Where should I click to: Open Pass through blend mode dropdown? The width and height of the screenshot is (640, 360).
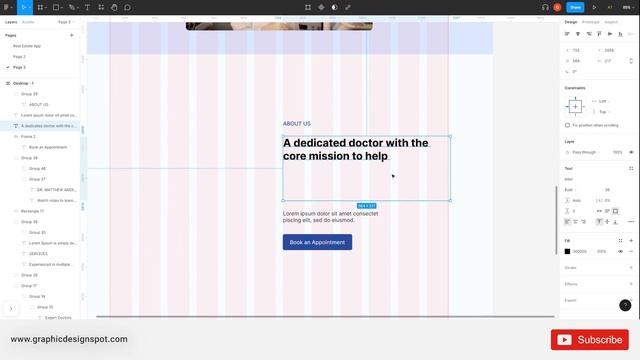point(586,152)
